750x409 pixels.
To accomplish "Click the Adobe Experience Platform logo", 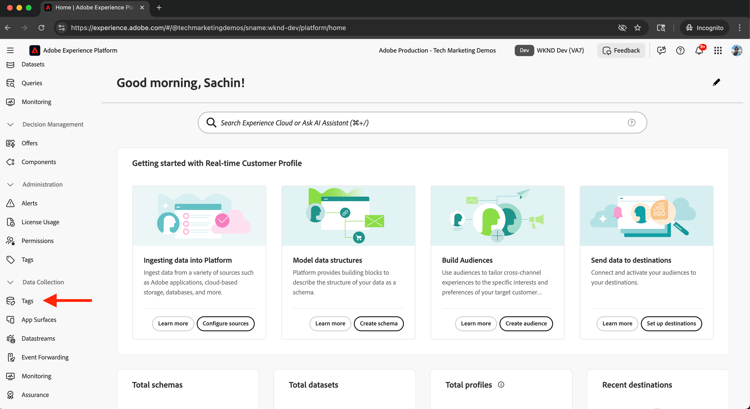I will tap(34, 50).
